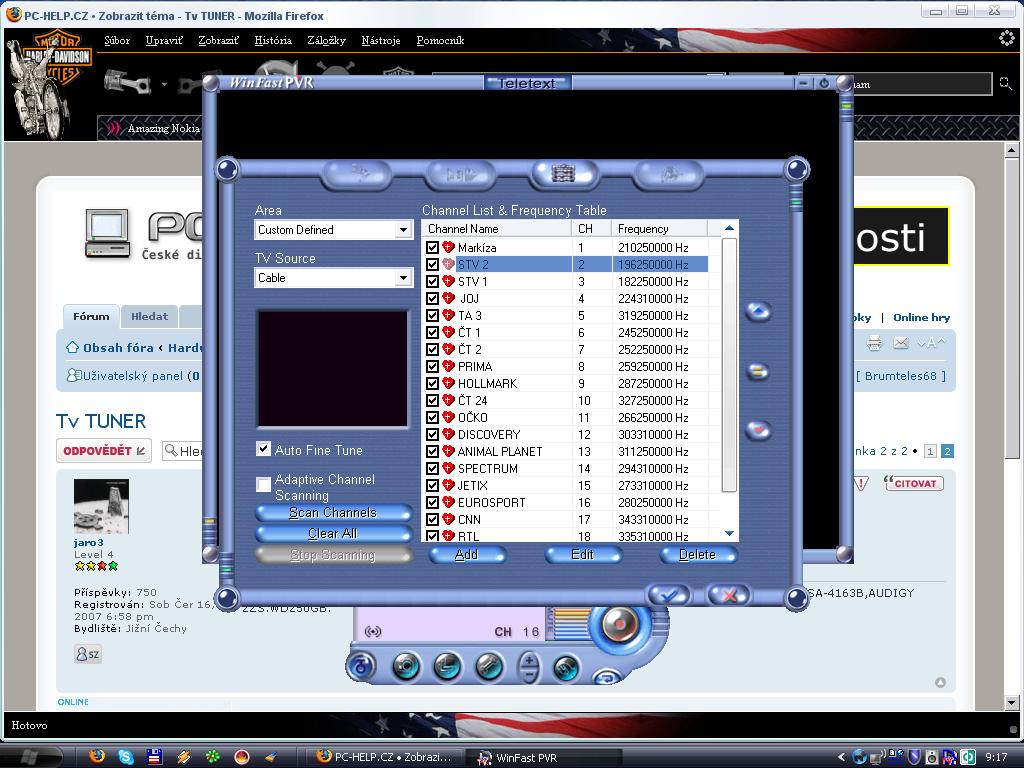The image size is (1024, 768).
Task: Open Nástroje menu in Firefox
Action: click(x=381, y=40)
